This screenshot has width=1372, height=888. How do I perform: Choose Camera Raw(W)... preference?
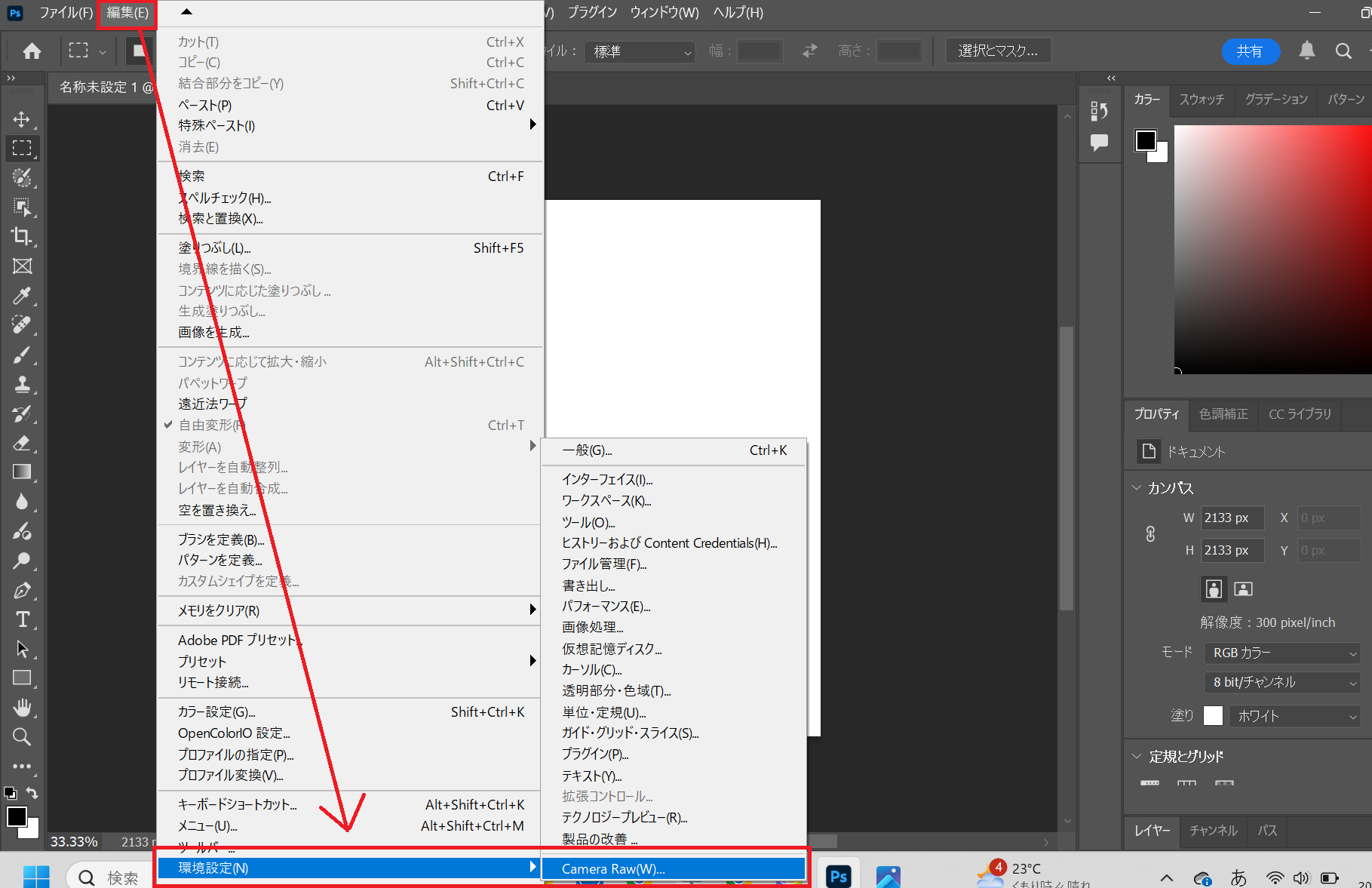674,869
